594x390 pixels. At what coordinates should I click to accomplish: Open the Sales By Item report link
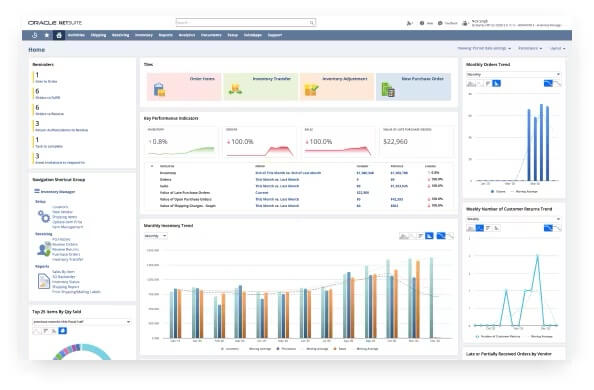coord(63,272)
